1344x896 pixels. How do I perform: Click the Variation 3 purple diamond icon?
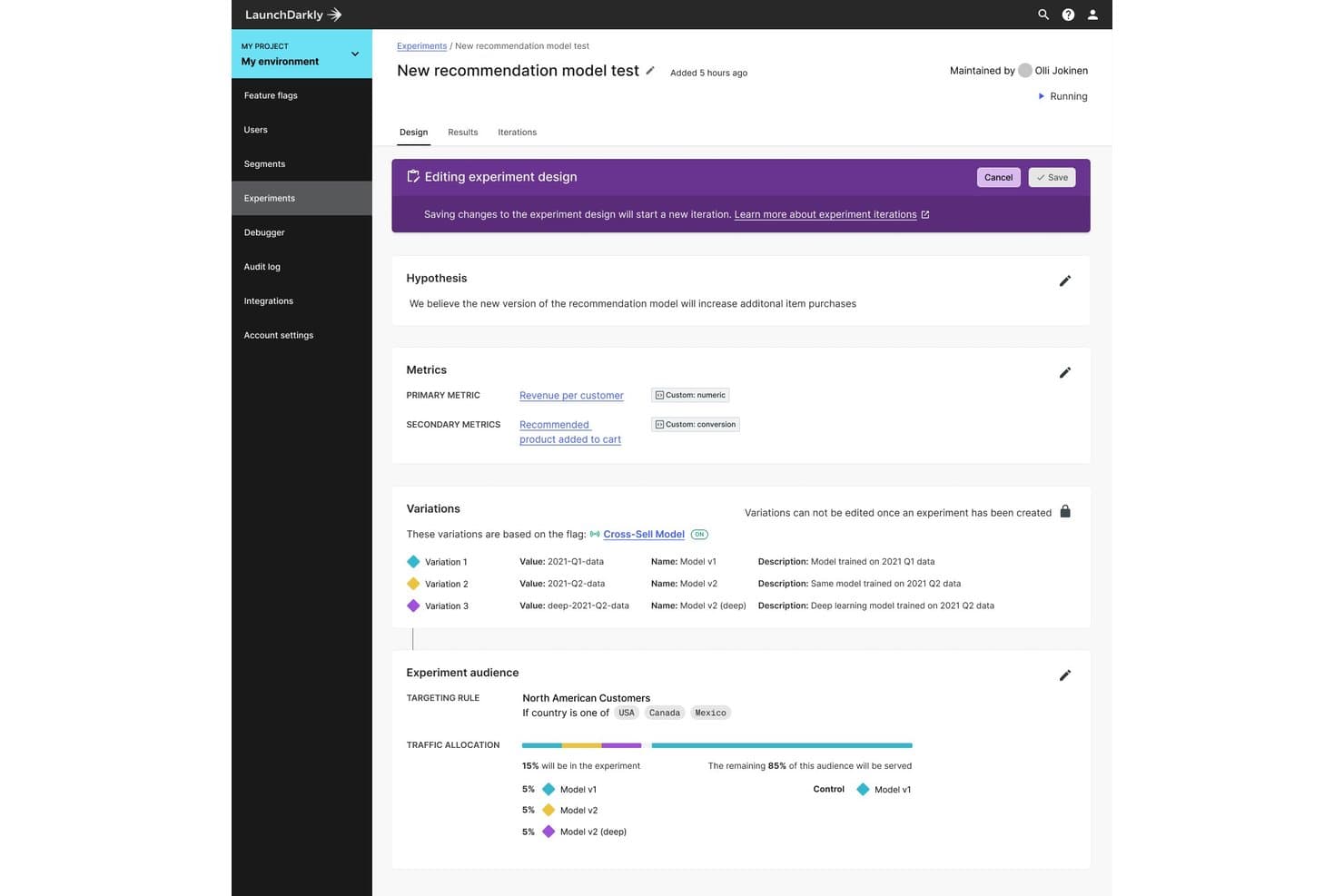click(413, 606)
